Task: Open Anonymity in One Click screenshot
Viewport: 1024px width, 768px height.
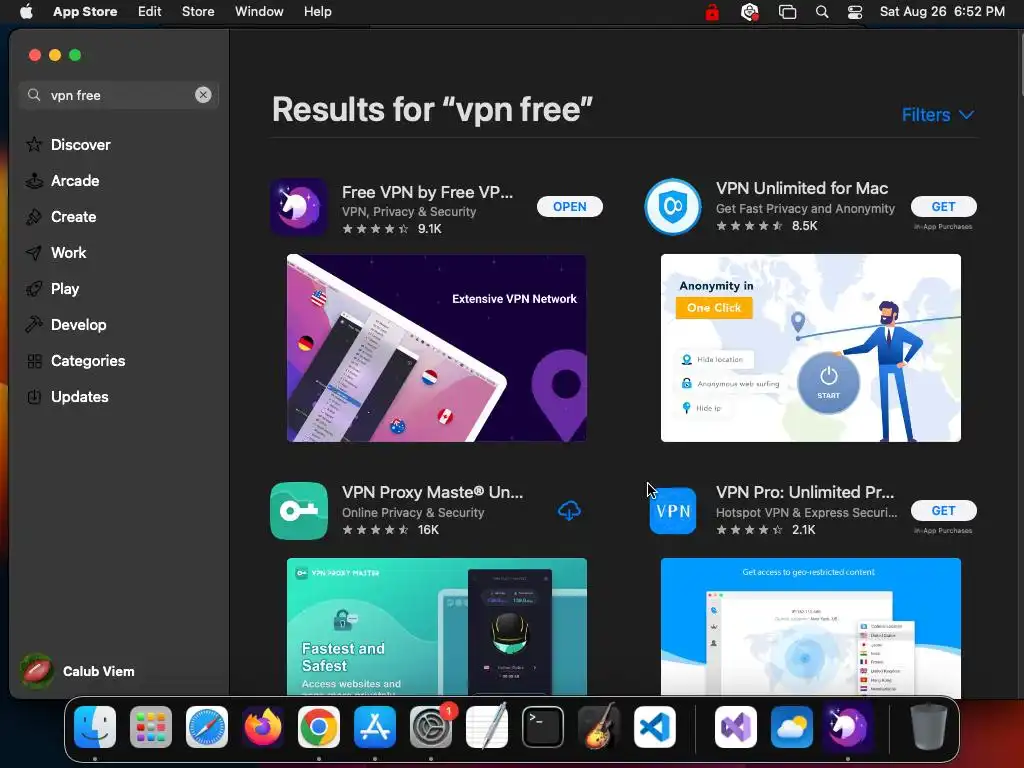Action: (810, 347)
